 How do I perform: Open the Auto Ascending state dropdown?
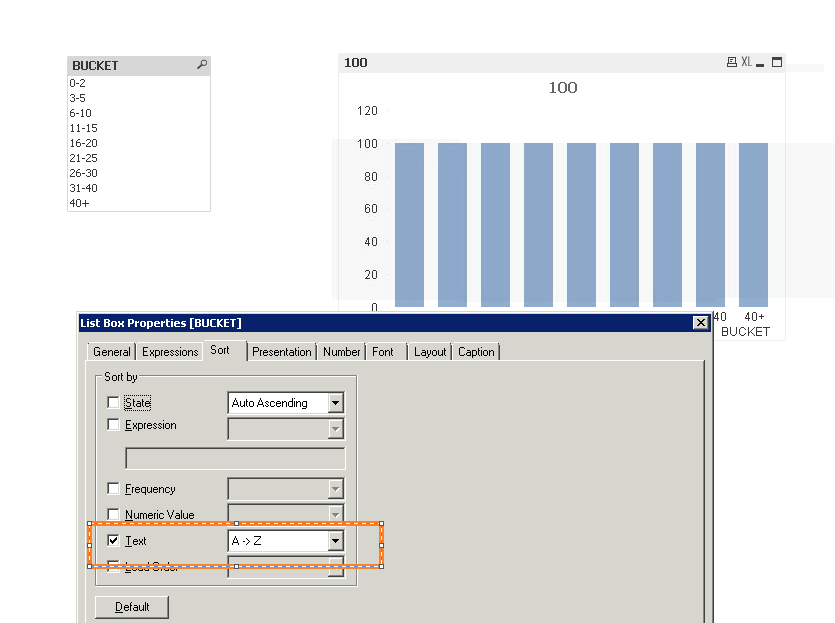pyautogui.click(x=335, y=403)
